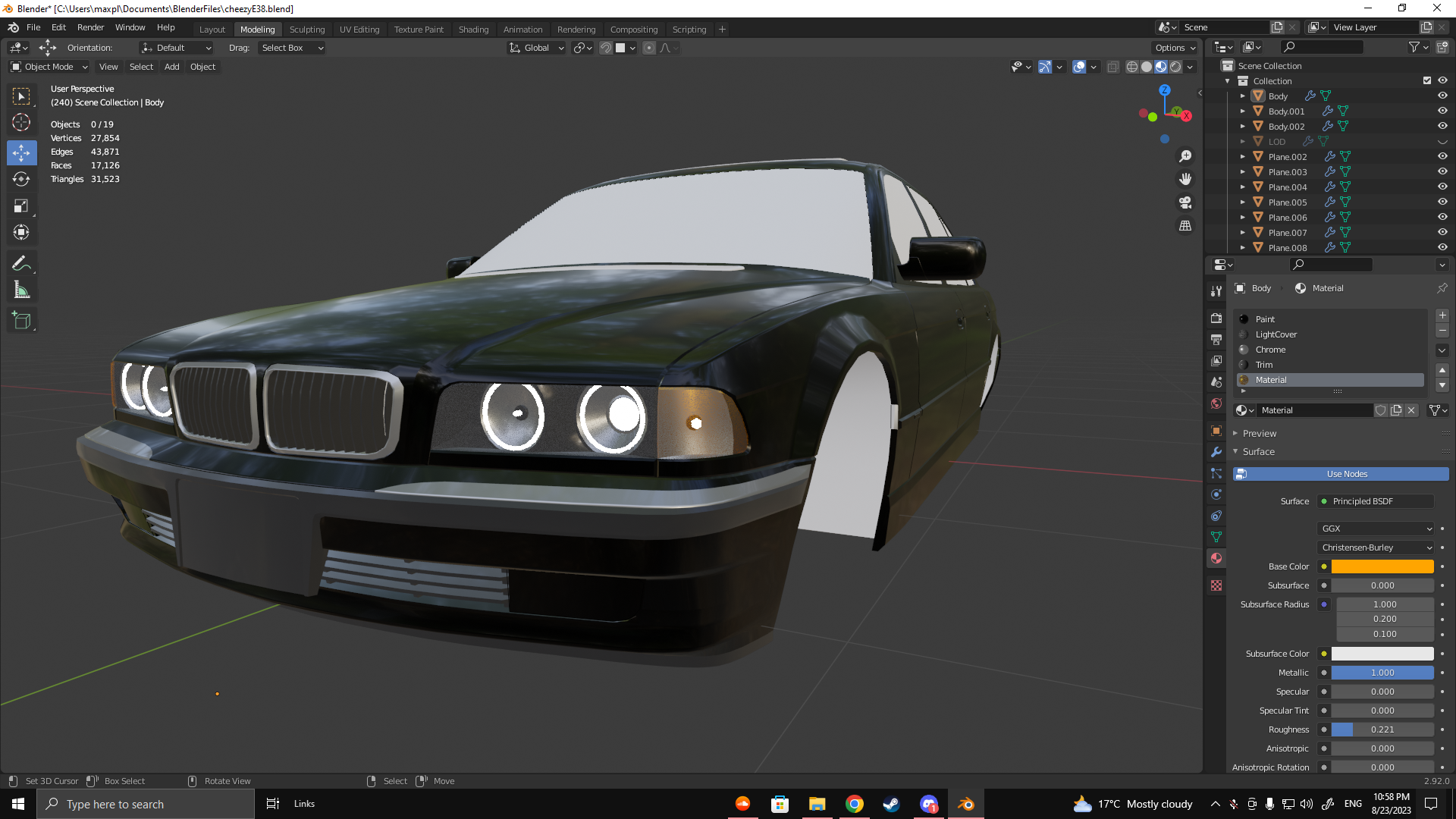Hide Body.001 object in outliner
This screenshot has height=819, width=1456.
1442,111
